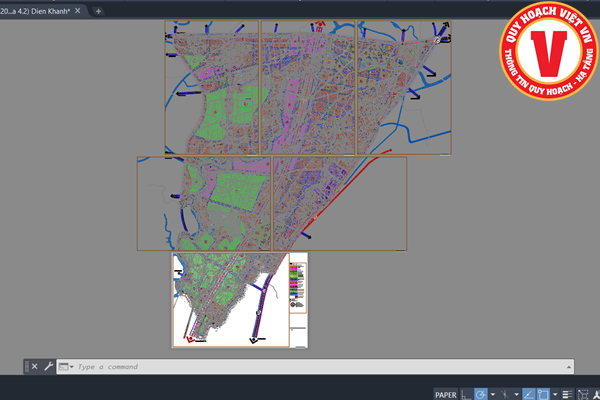
Task: Toggle isometric drafting icon
Action: click(504, 394)
